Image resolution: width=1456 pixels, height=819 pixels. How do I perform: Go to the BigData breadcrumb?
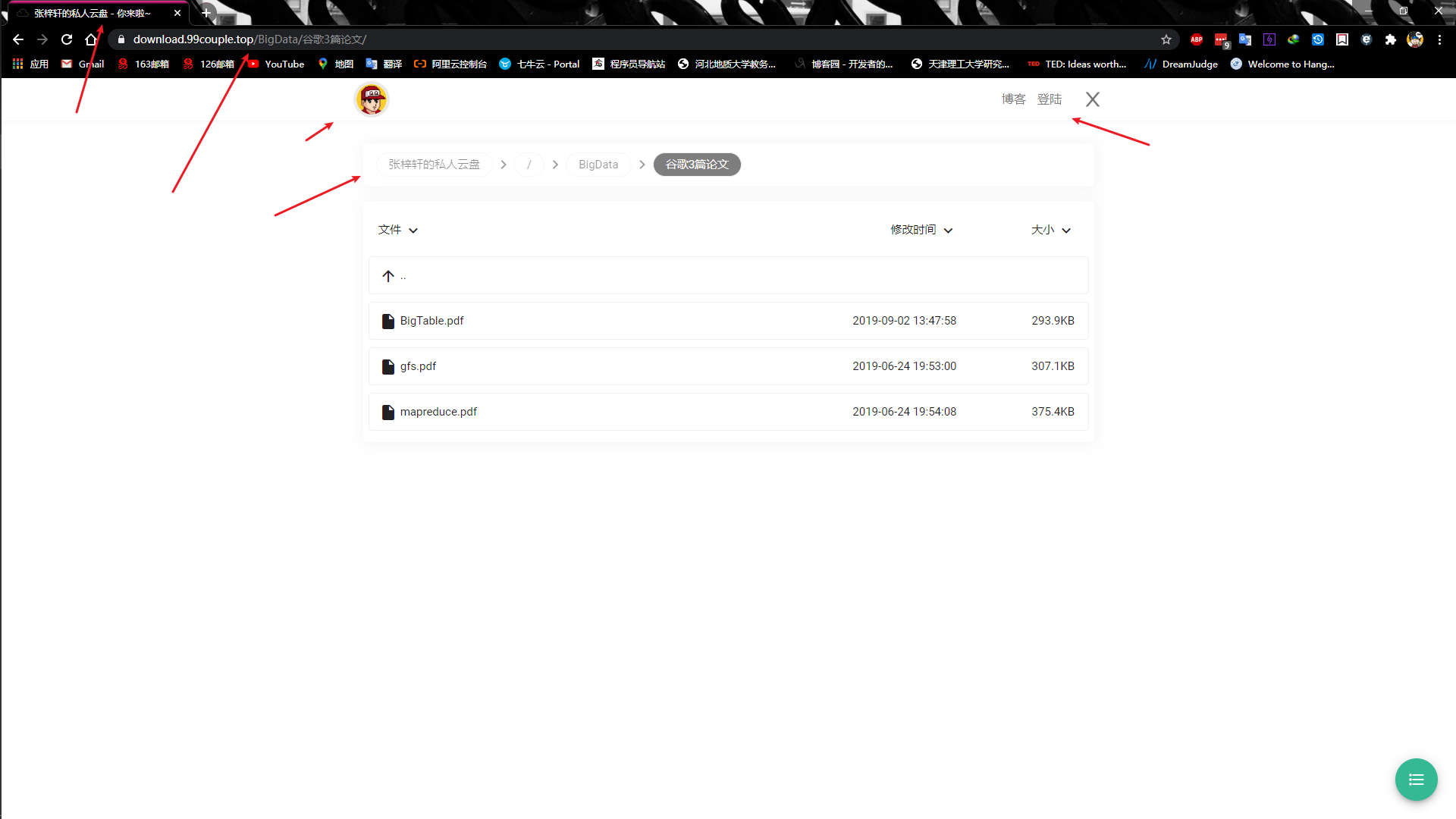598,165
